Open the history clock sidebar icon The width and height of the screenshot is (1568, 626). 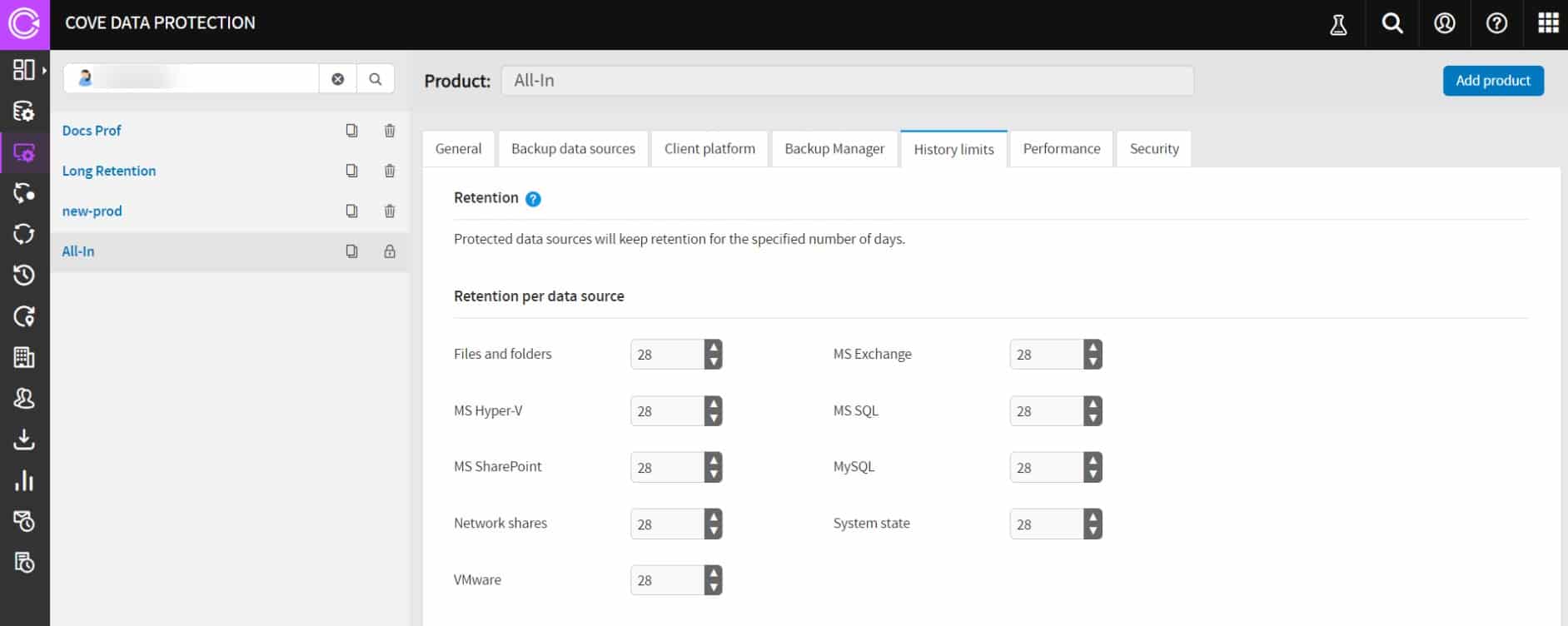click(24, 276)
